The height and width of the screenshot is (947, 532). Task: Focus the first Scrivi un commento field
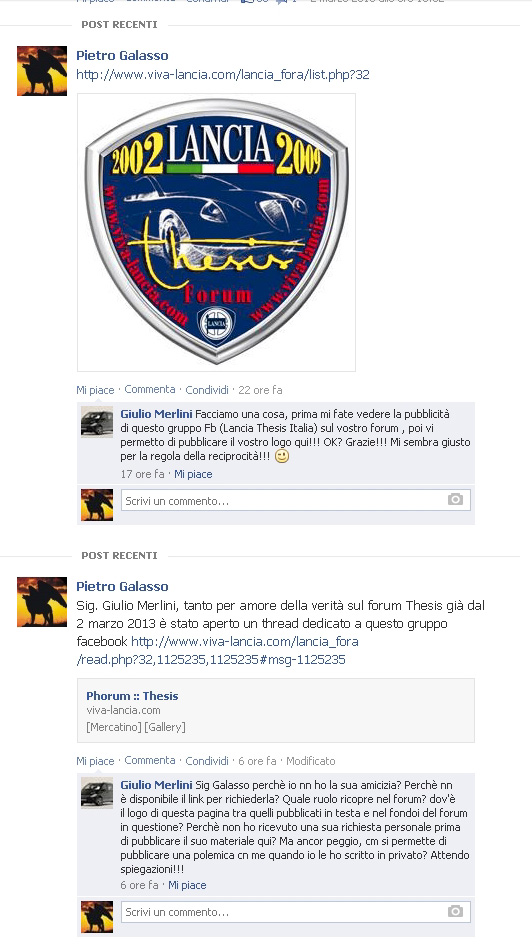295,500
